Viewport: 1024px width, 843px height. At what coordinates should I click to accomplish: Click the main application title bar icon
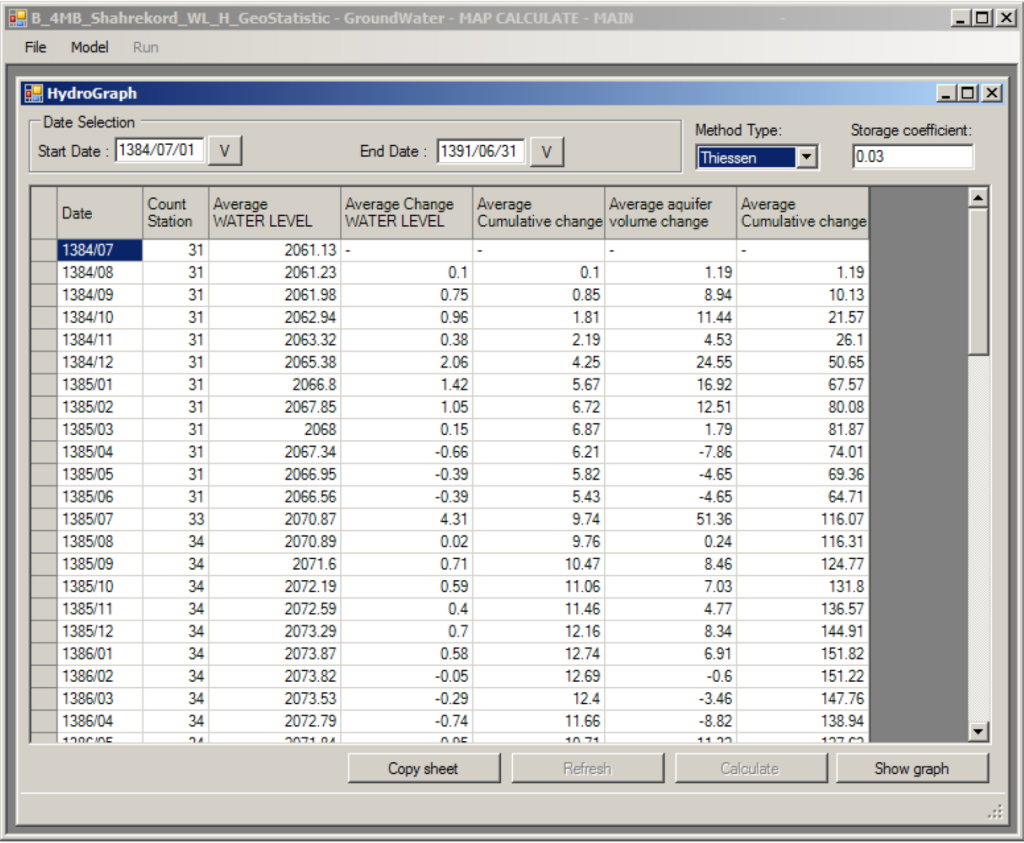pyautogui.click(x=17, y=18)
